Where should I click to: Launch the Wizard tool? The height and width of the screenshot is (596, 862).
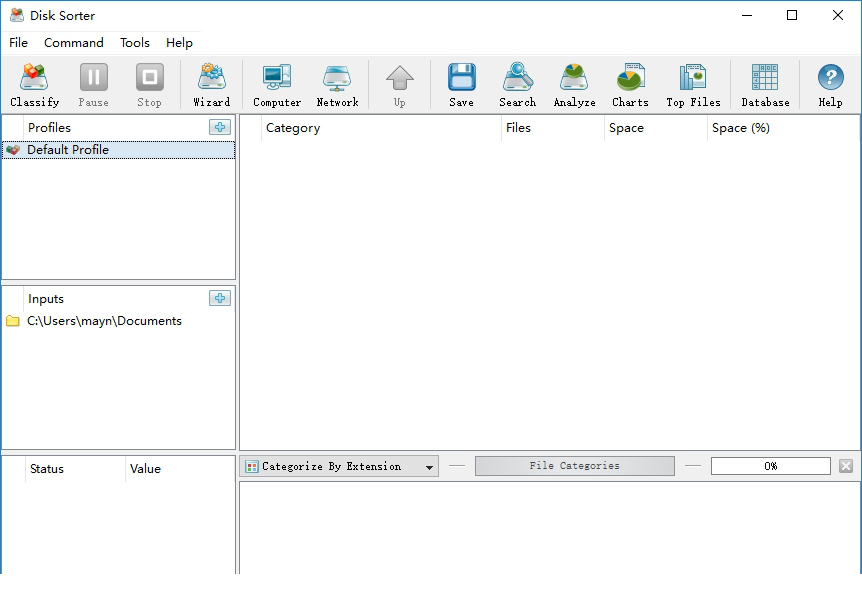(212, 85)
